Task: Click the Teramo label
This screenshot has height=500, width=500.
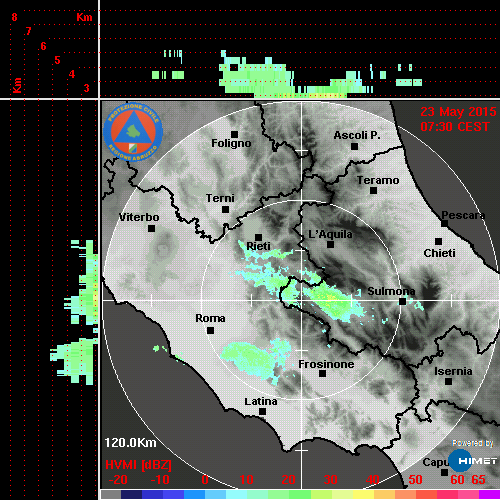Action: (378, 180)
